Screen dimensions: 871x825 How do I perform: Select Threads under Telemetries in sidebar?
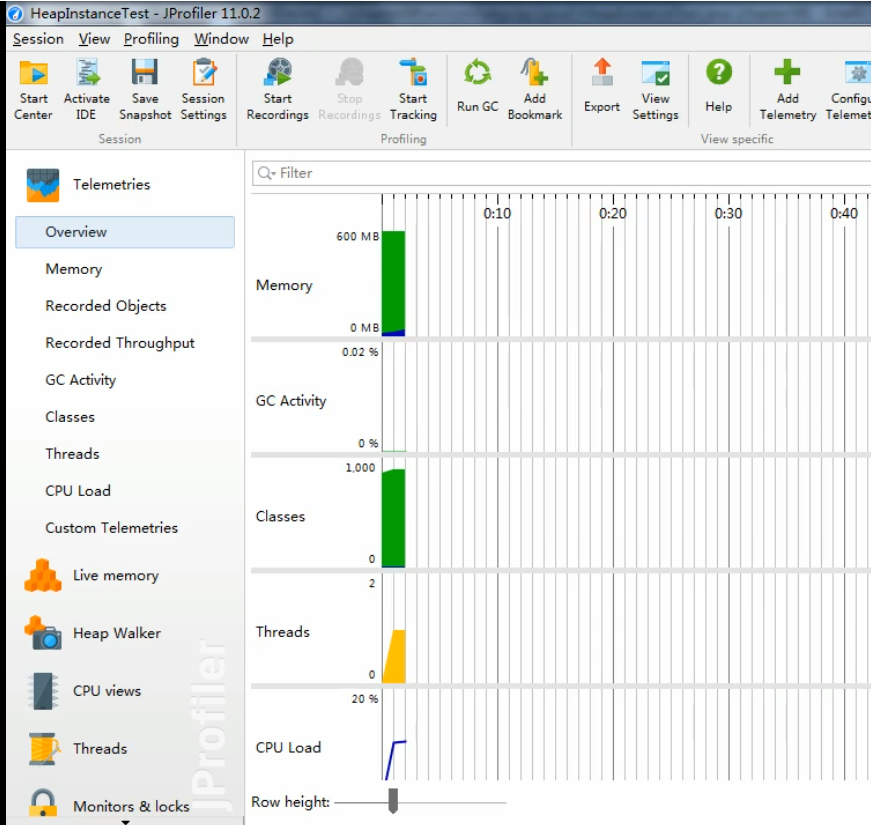[x=72, y=454]
